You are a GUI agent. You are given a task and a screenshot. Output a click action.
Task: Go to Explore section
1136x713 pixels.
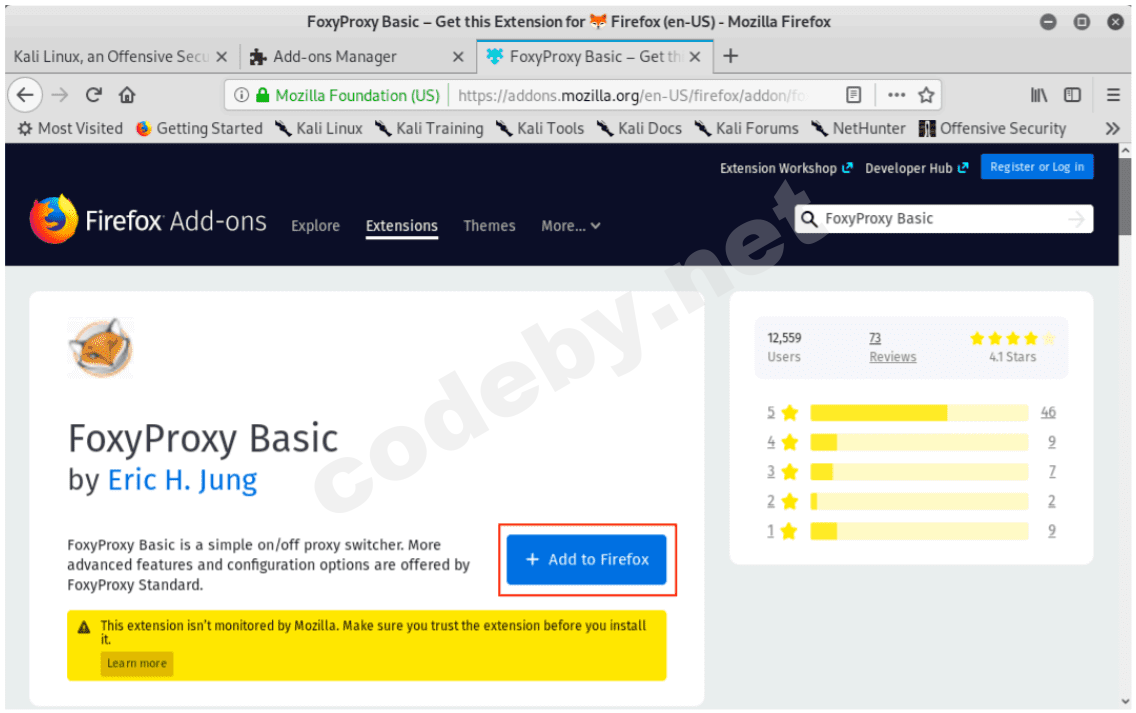315,225
